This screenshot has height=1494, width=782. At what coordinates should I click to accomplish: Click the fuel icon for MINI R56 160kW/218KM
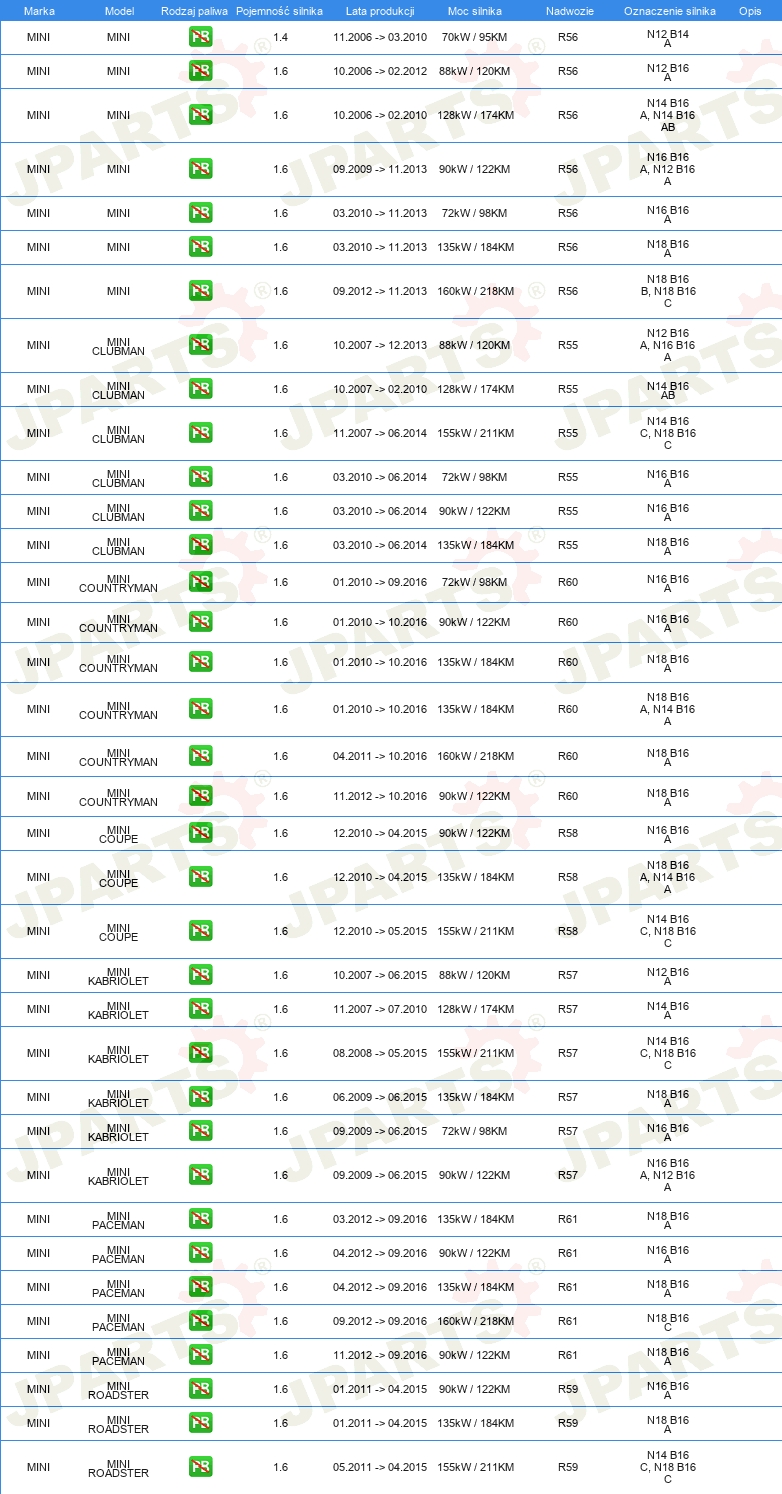pos(200,291)
